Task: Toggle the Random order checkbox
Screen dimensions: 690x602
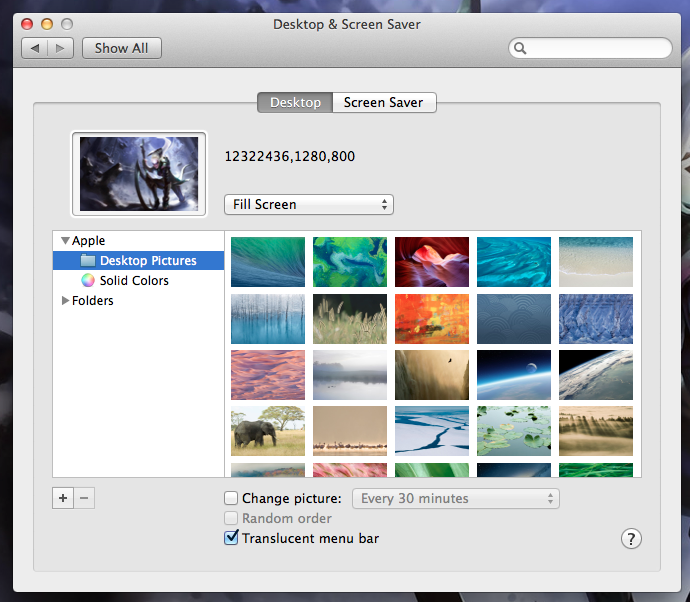Action: [231, 518]
